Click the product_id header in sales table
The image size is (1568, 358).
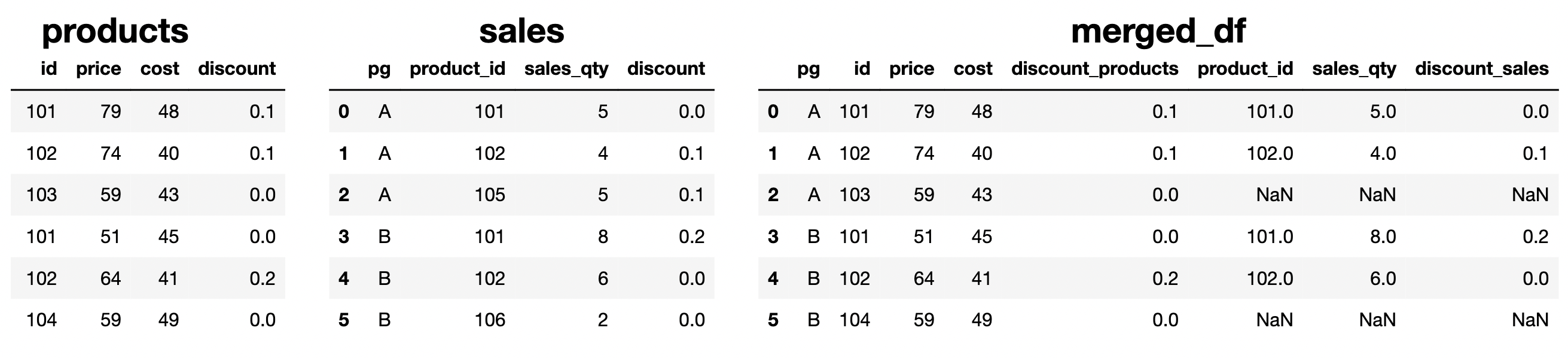coord(457,69)
